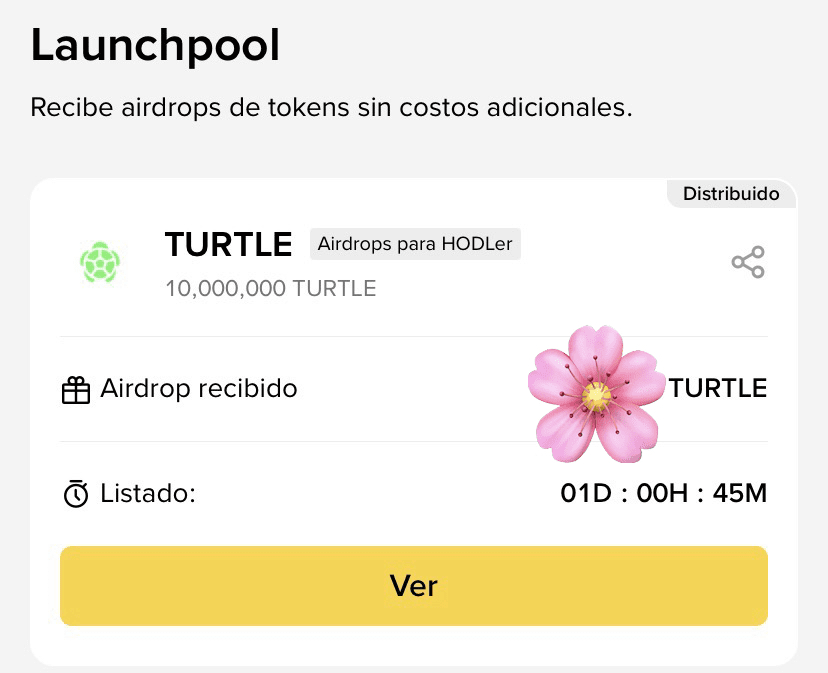828x673 pixels.
Task: Click the gift box icon beside Airdrop recibido
Action: (76, 390)
